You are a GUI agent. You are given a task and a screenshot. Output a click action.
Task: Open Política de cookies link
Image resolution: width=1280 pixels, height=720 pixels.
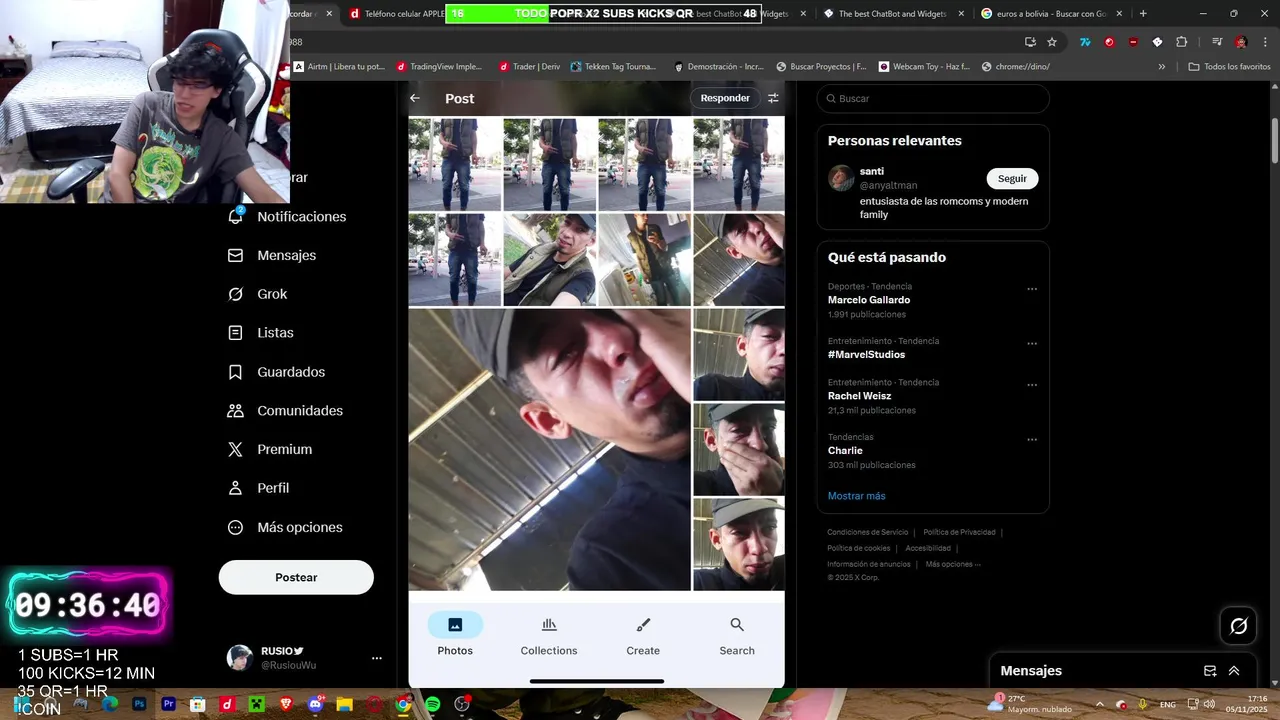click(858, 548)
